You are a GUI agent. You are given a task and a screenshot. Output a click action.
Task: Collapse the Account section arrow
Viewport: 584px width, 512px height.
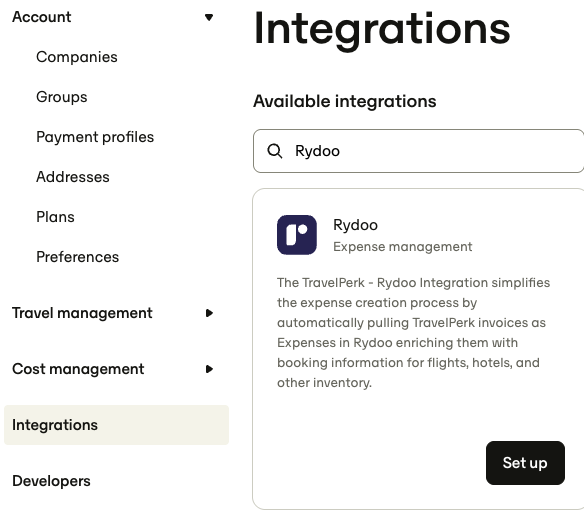209,17
